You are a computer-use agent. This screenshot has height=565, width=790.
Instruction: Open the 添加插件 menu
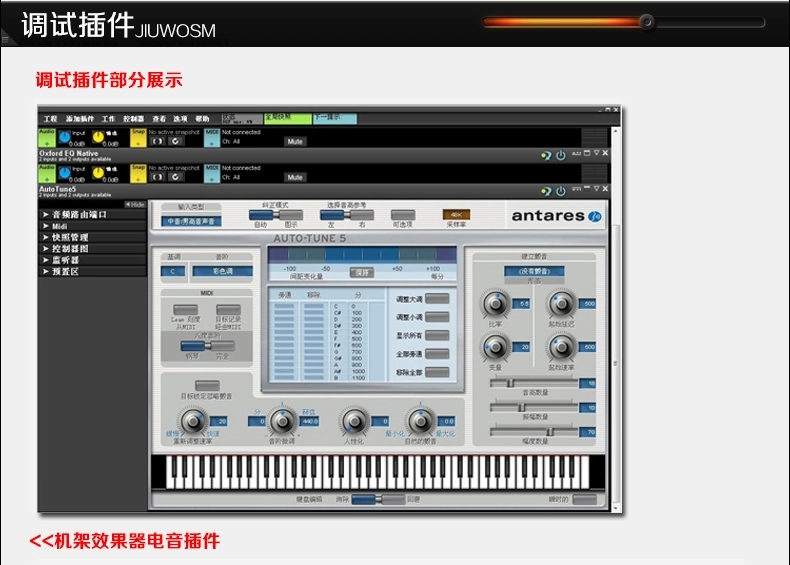click(80, 119)
